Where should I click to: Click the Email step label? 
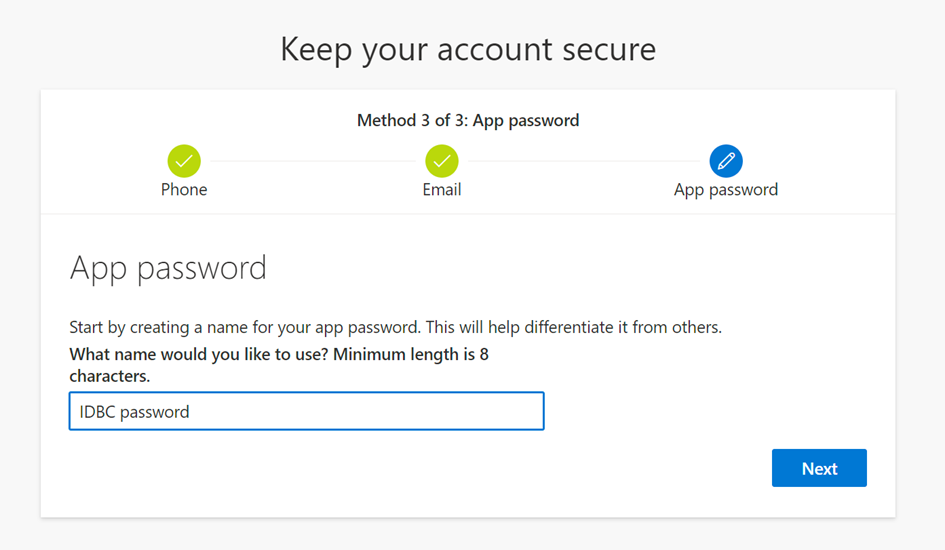tap(442, 190)
